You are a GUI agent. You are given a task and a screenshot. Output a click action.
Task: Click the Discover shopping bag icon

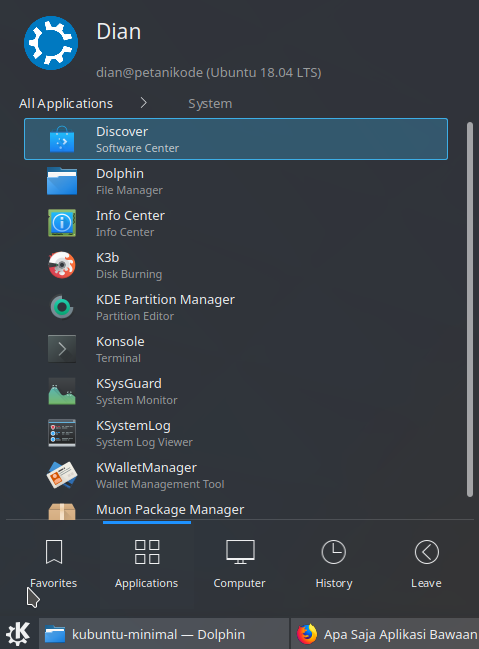(x=62, y=139)
